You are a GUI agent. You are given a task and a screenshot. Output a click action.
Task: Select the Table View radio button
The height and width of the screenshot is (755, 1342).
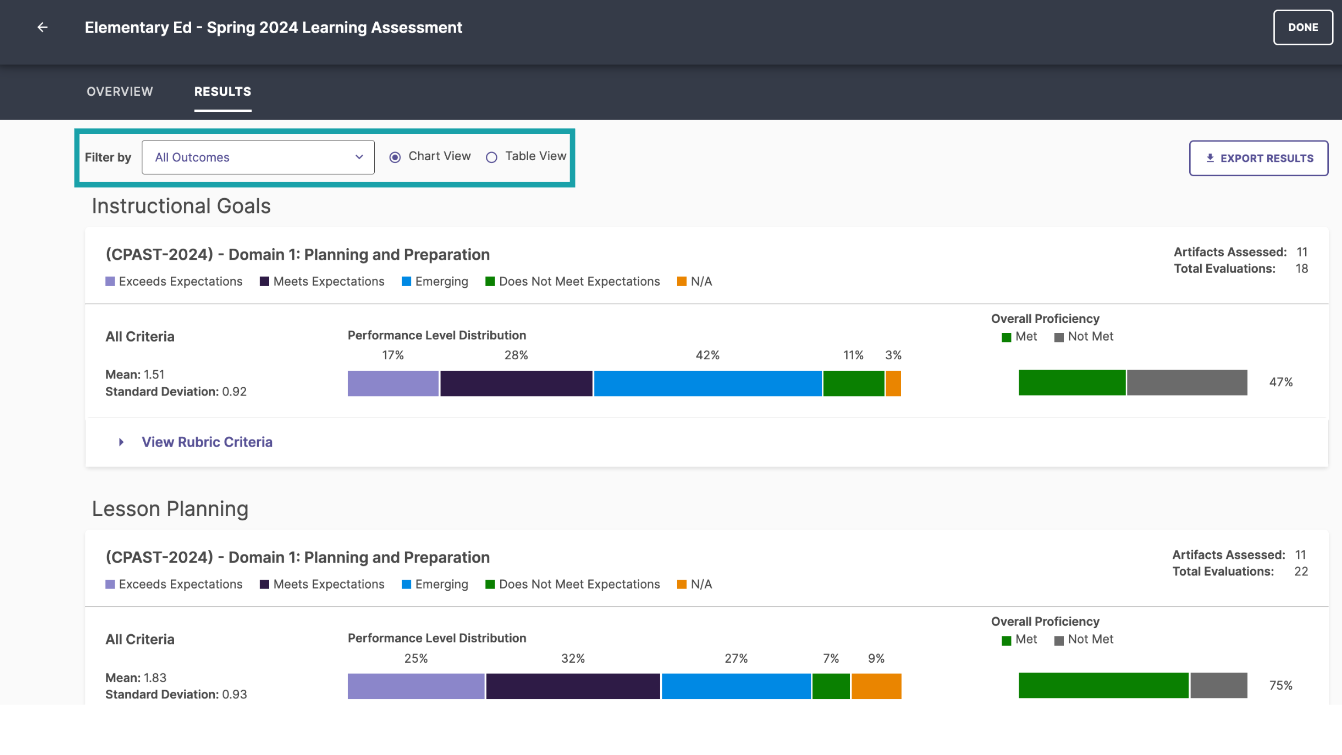pyautogui.click(x=491, y=157)
